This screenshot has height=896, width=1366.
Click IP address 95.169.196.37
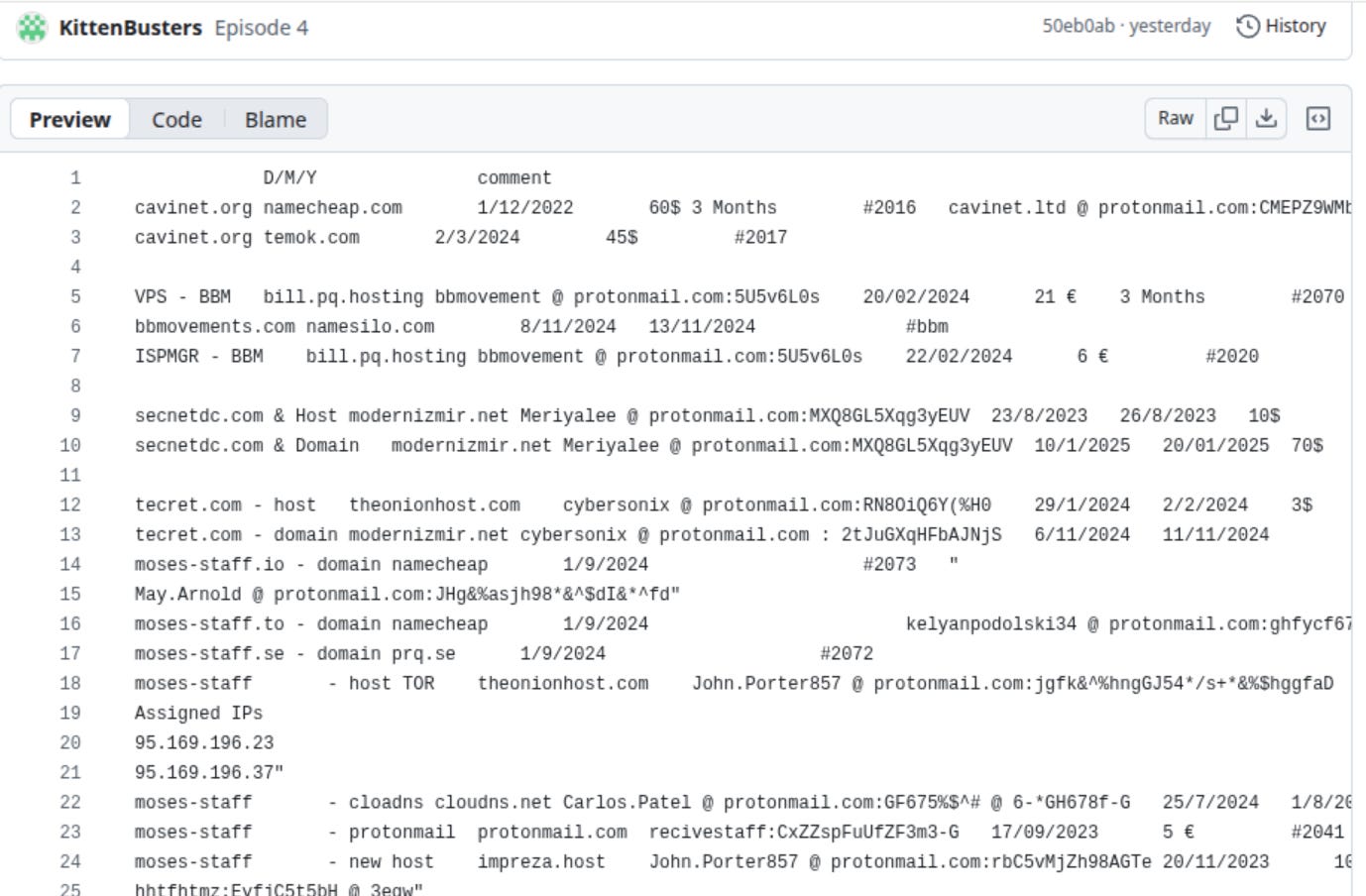tap(204, 773)
